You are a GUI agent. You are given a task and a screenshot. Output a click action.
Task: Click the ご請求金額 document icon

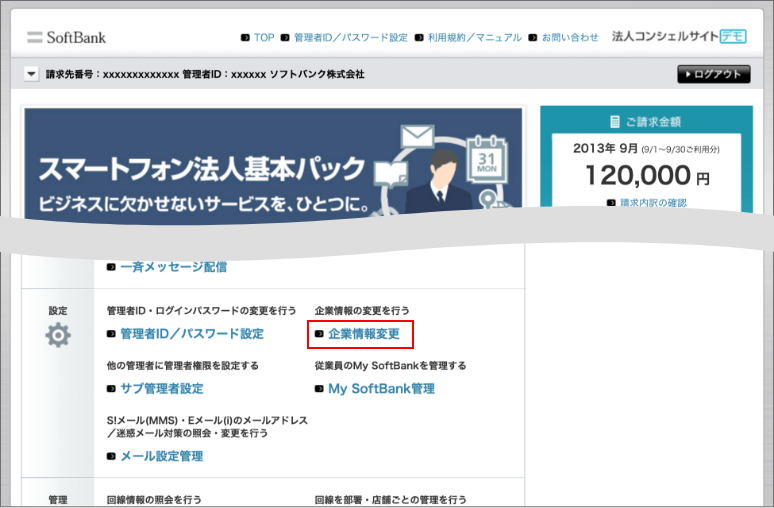tap(614, 122)
